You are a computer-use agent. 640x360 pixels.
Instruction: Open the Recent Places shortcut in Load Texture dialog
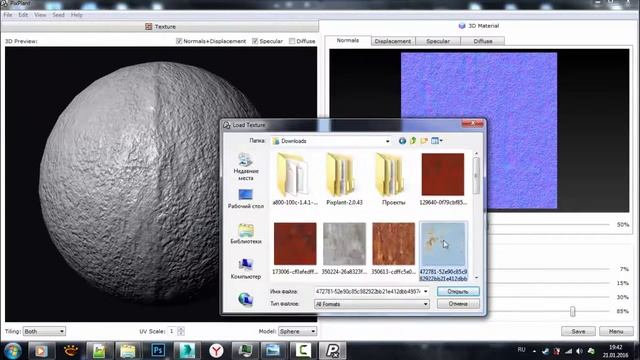coord(246,167)
